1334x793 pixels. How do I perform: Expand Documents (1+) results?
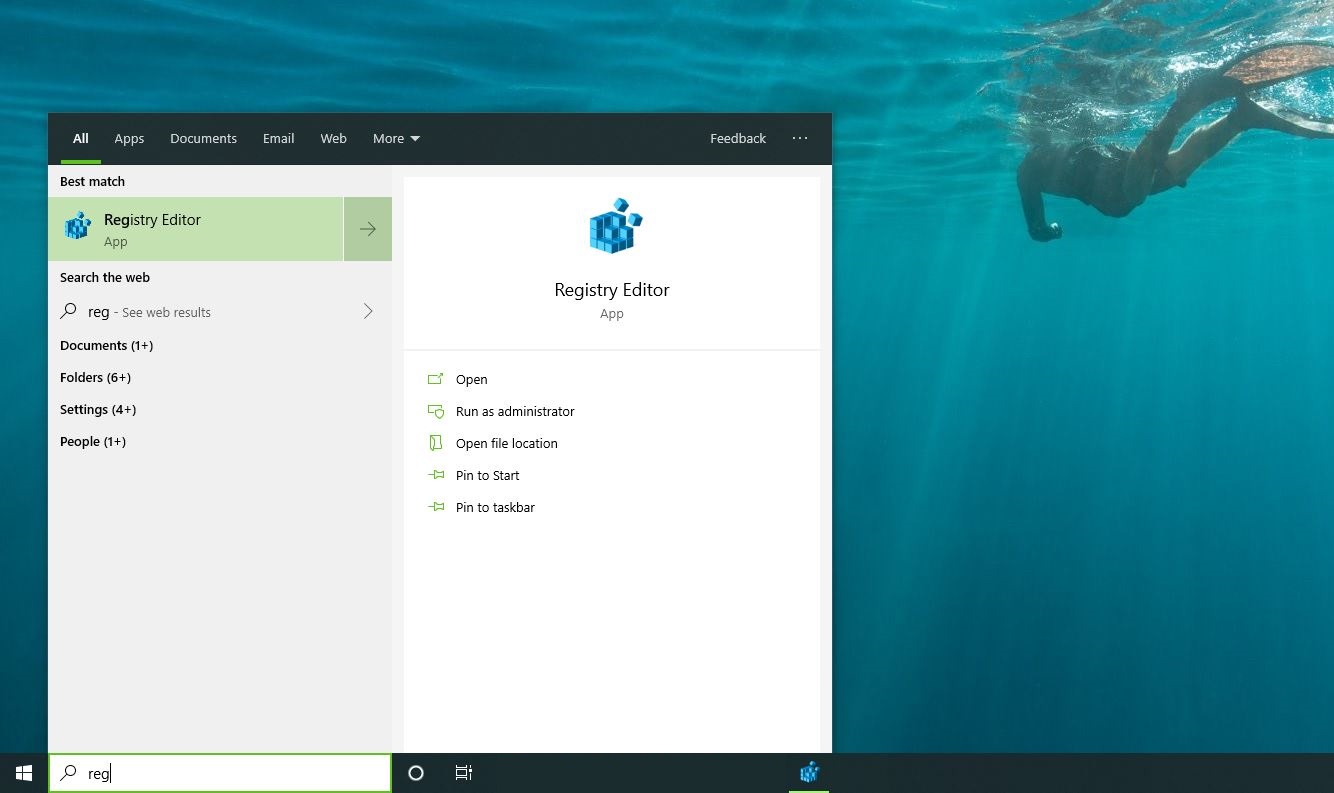coord(106,345)
